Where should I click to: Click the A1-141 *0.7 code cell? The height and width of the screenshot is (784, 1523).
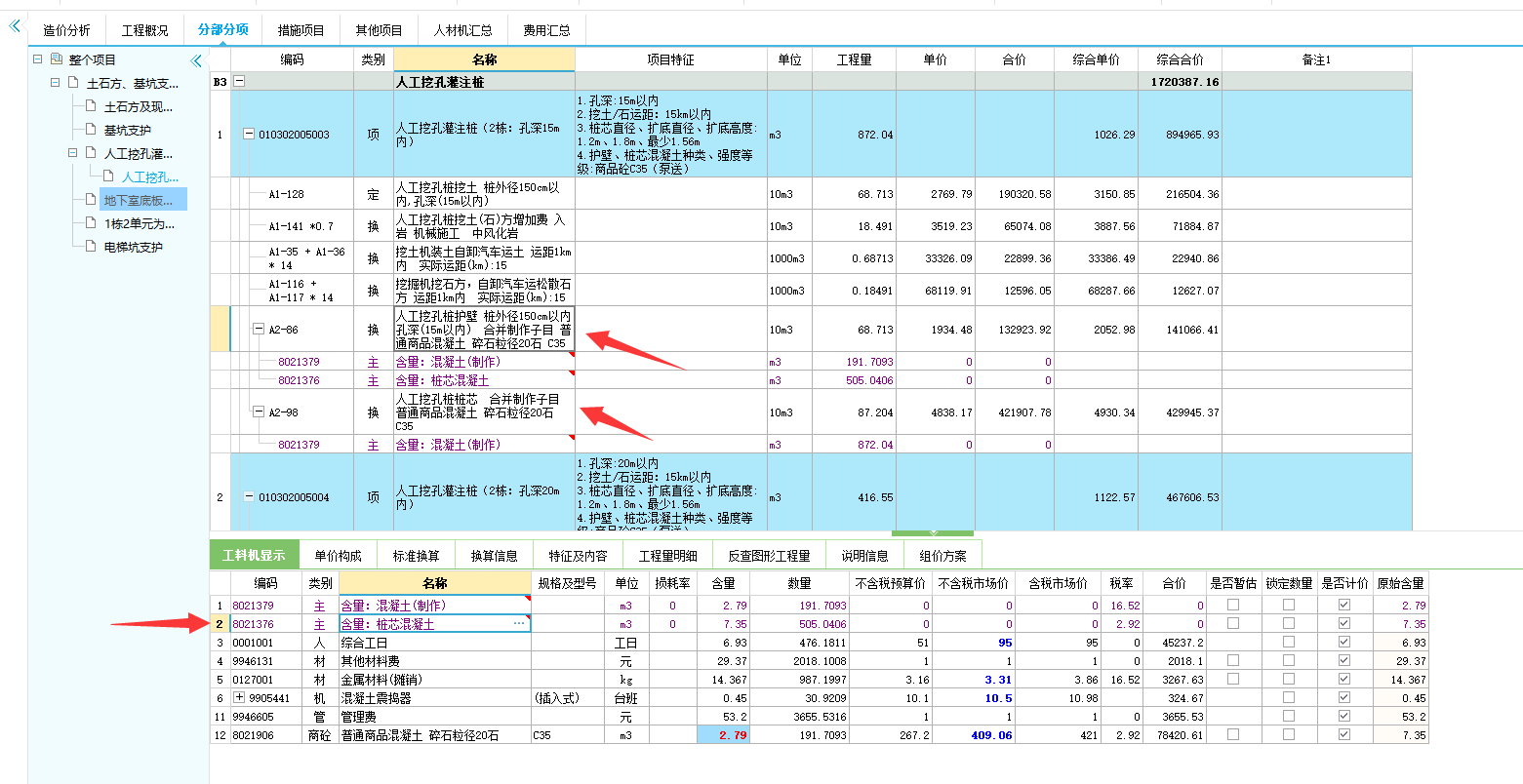point(292,226)
